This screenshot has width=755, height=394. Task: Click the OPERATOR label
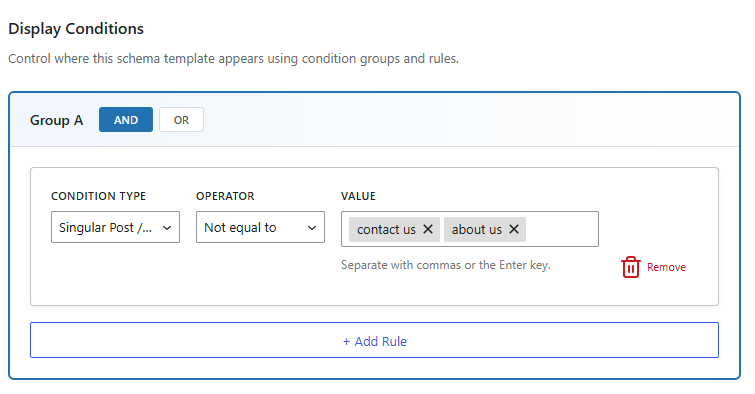[x=225, y=196]
